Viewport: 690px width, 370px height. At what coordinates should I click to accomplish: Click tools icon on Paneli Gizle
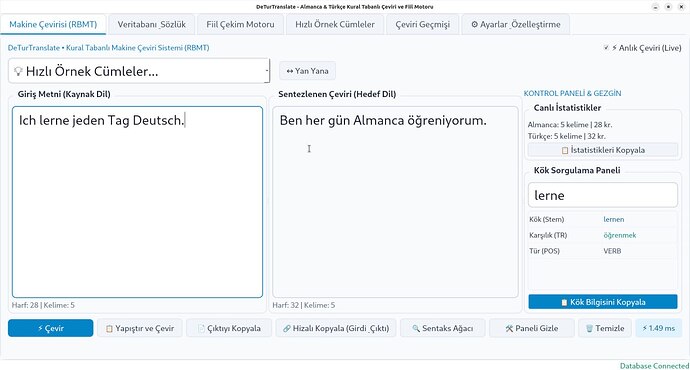[x=509, y=329]
